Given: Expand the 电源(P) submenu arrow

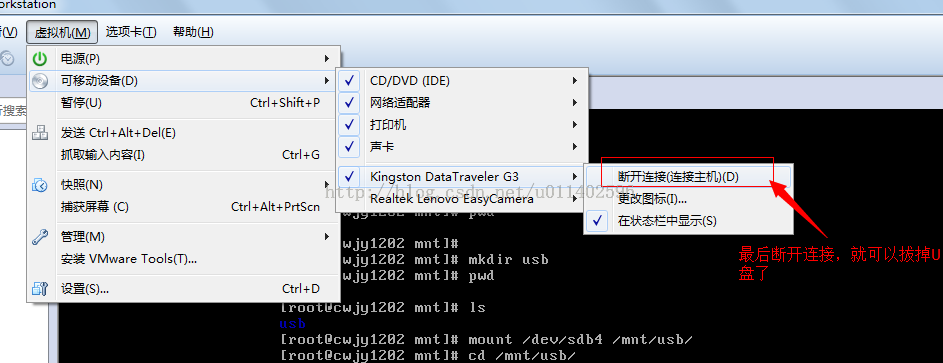Looking at the screenshot, I should pyautogui.click(x=327, y=58).
